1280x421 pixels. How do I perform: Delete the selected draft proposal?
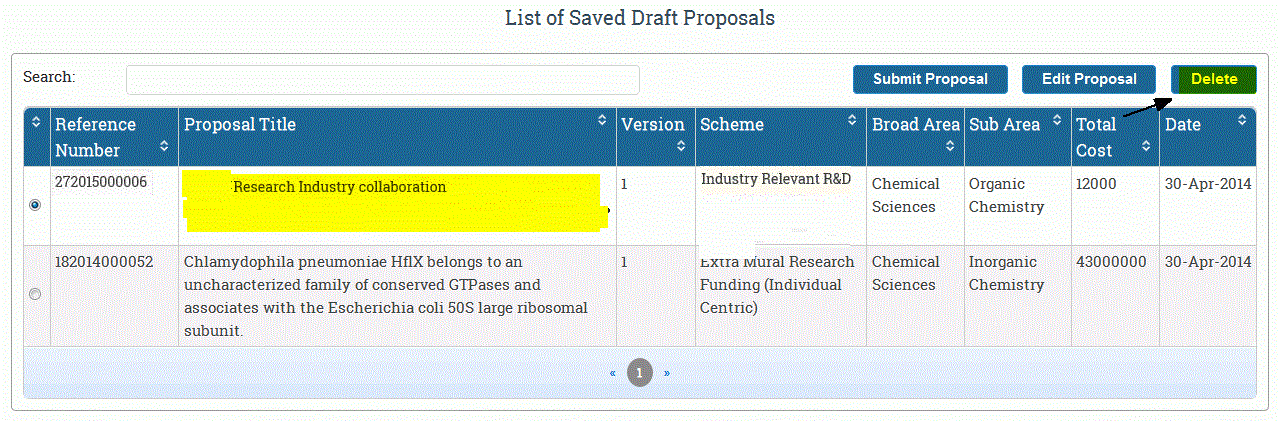tap(1214, 79)
